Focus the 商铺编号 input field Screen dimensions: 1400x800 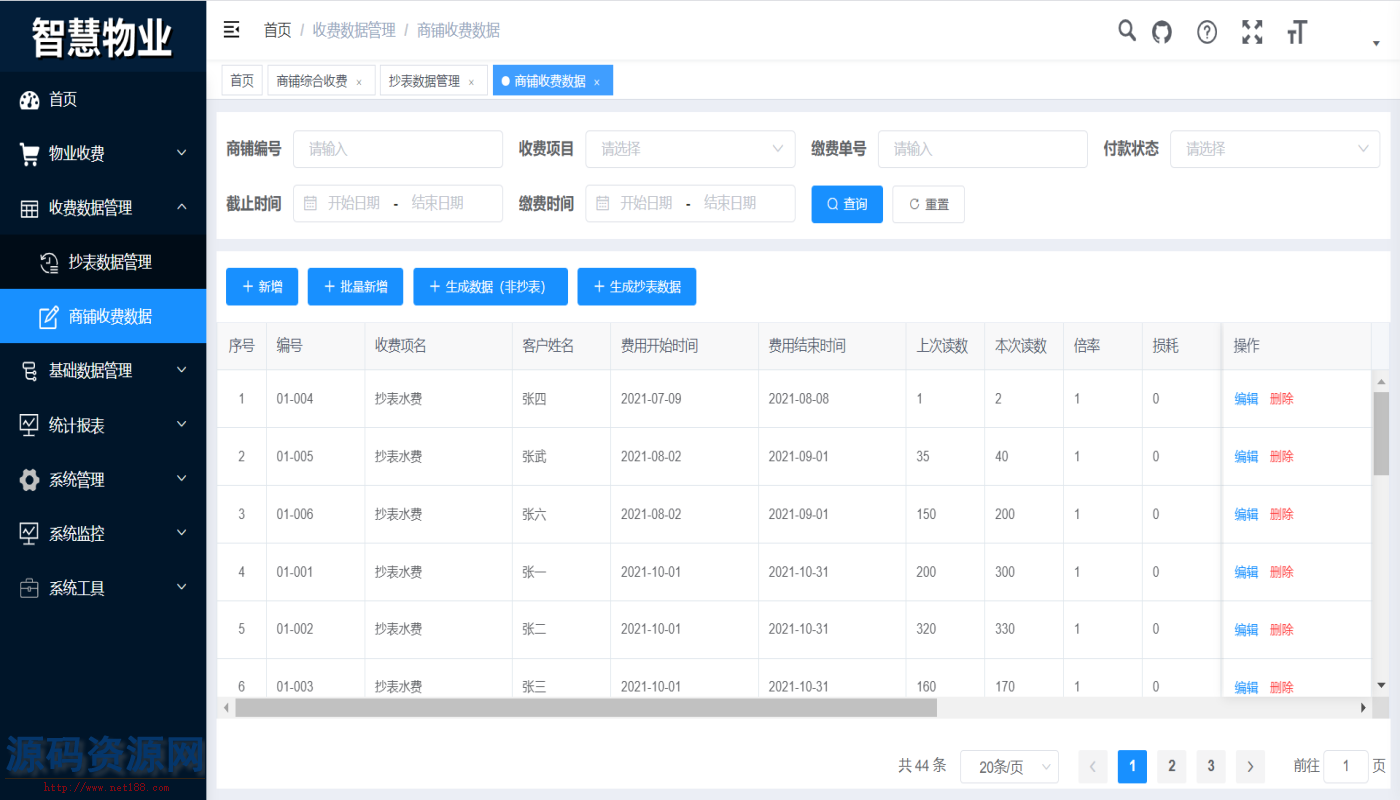click(398, 149)
